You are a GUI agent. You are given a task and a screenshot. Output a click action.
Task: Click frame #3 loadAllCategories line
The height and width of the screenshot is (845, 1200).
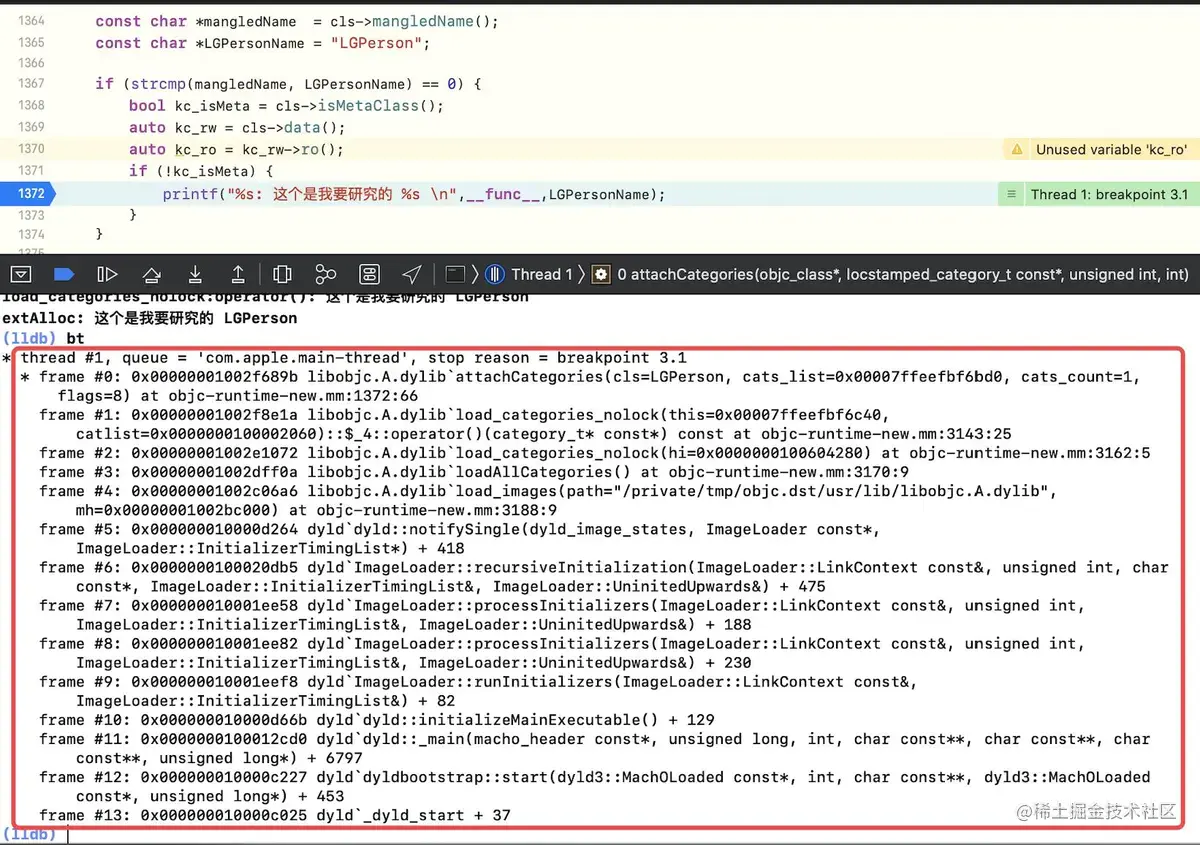[474, 472]
